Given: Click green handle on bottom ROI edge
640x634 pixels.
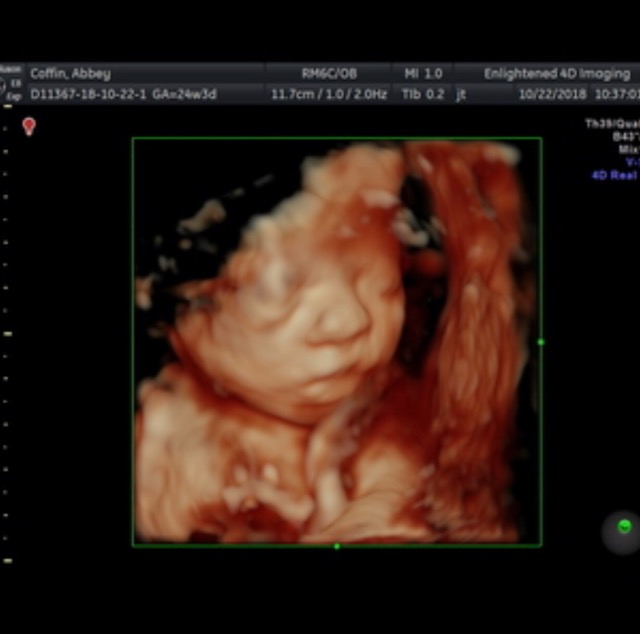Looking at the screenshot, I should (337, 546).
